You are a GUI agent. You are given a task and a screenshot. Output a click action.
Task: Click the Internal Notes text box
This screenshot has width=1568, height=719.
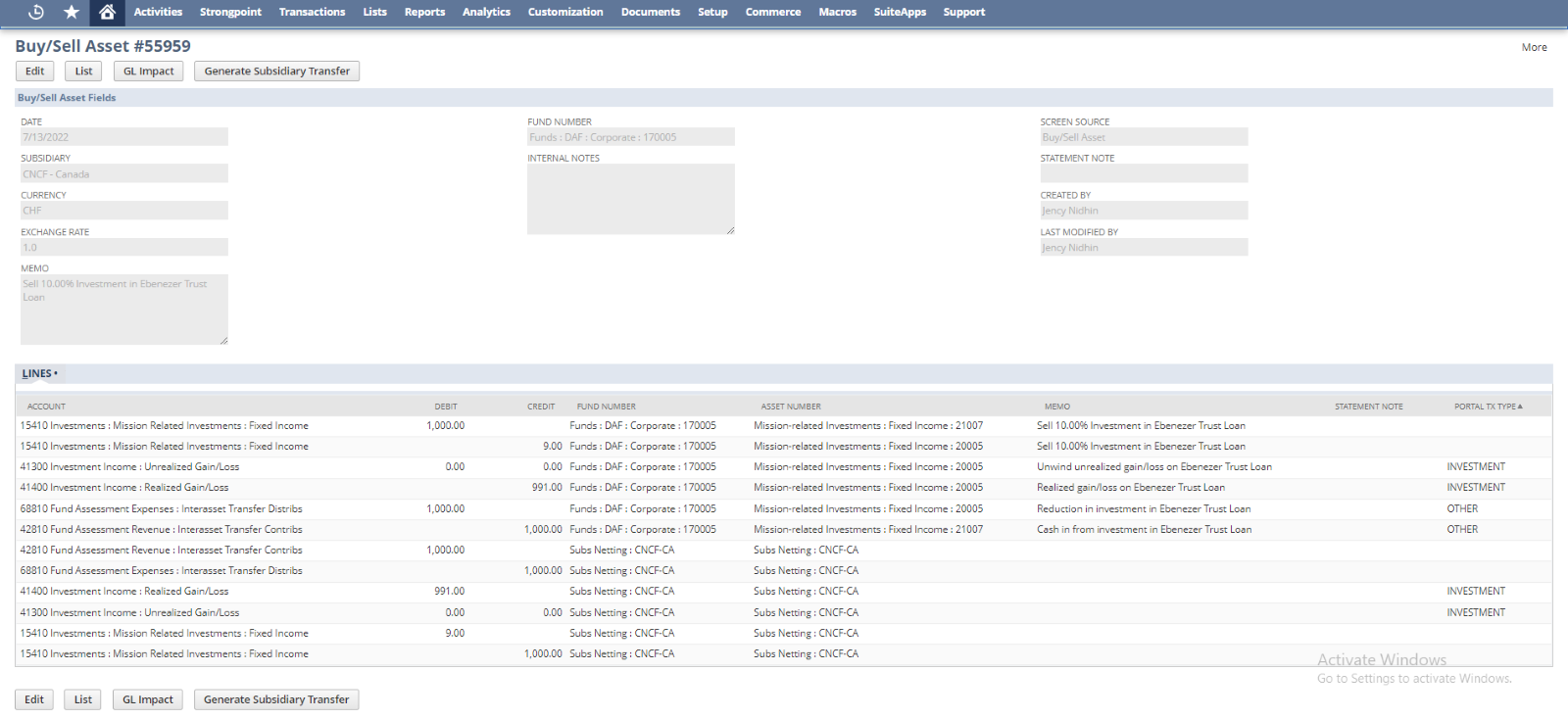[630, 199]
